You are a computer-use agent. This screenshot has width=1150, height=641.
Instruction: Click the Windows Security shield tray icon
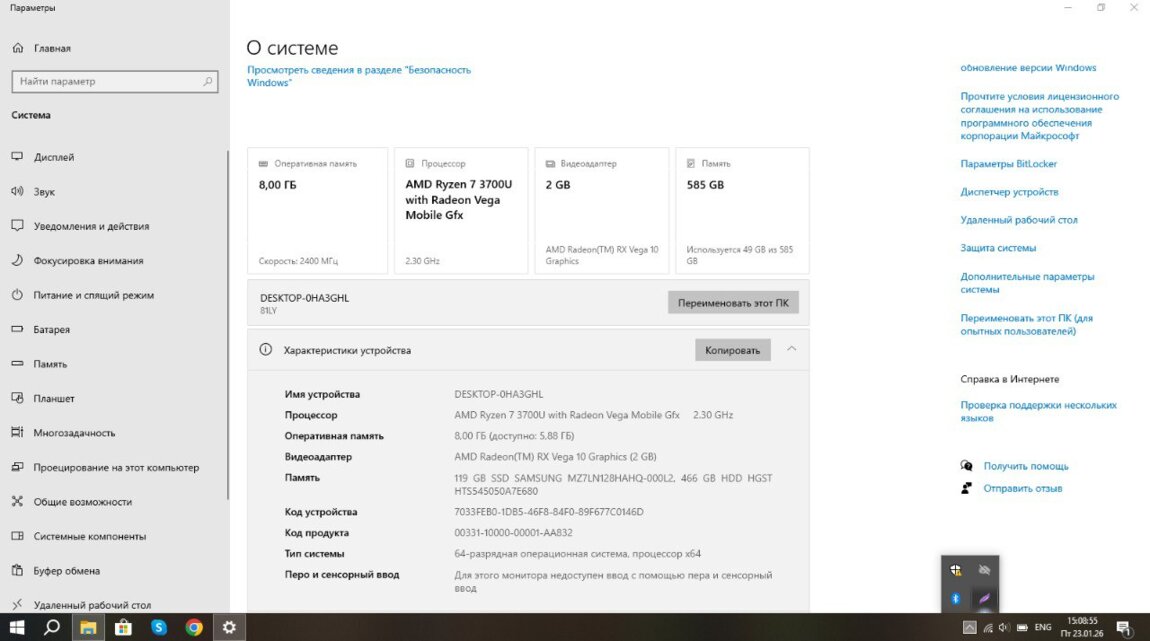coord(956,570)
